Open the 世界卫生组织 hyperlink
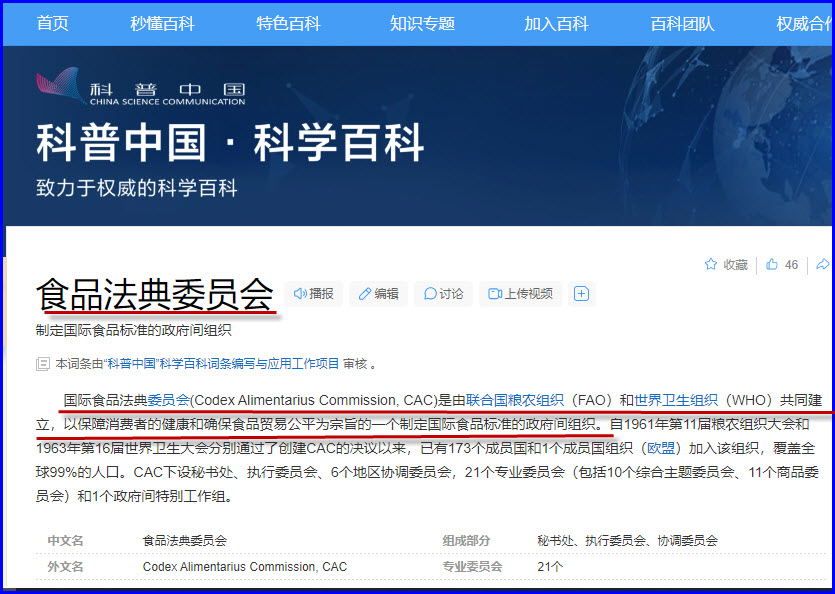The image size is (835, 594). click(676, 401)
